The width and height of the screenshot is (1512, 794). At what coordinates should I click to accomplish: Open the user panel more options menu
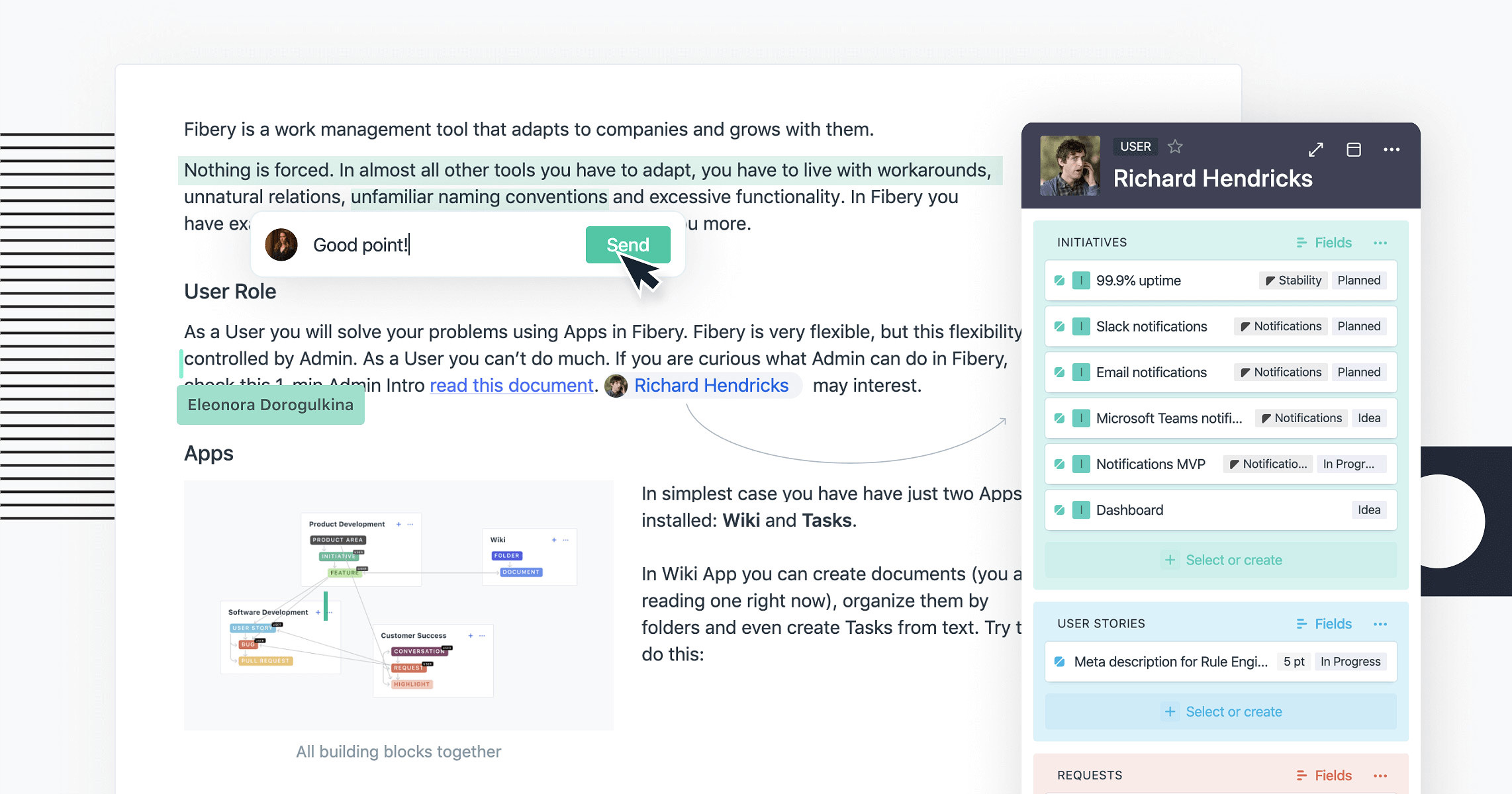(x=1392, y=150)
